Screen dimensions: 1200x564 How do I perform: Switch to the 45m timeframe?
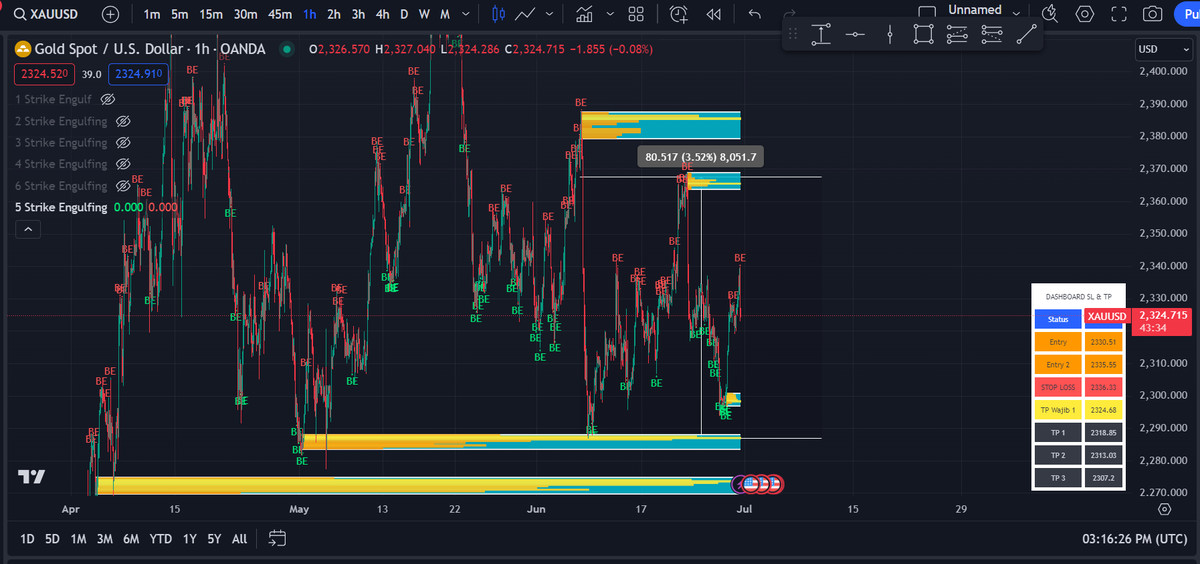pos(280,15)
